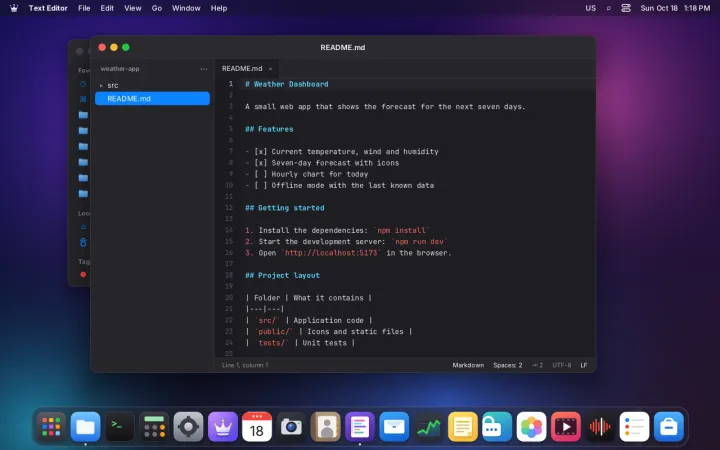The width and height of the screenshot is (720, 450).
Task: Open the Passwords lock app in dock
Action: pyautogui.click(x=497, y=427)
